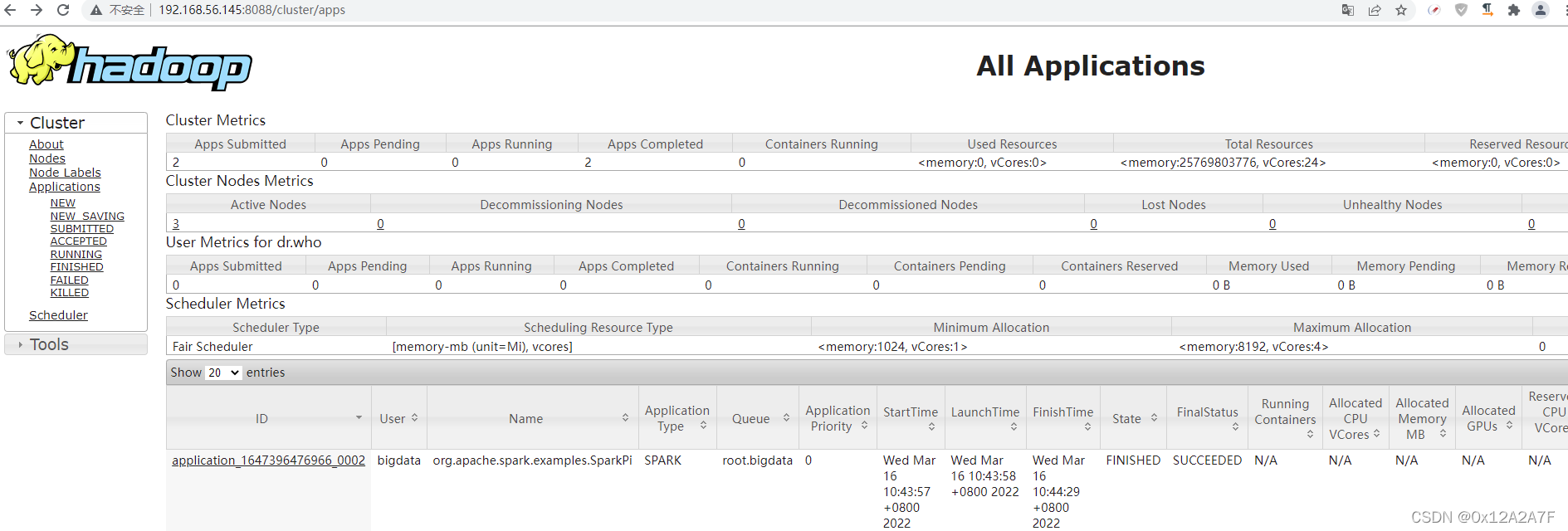The image size is (1568, 531).
Task: Filter applications by RUNNING state
Action: coord(76,255)
